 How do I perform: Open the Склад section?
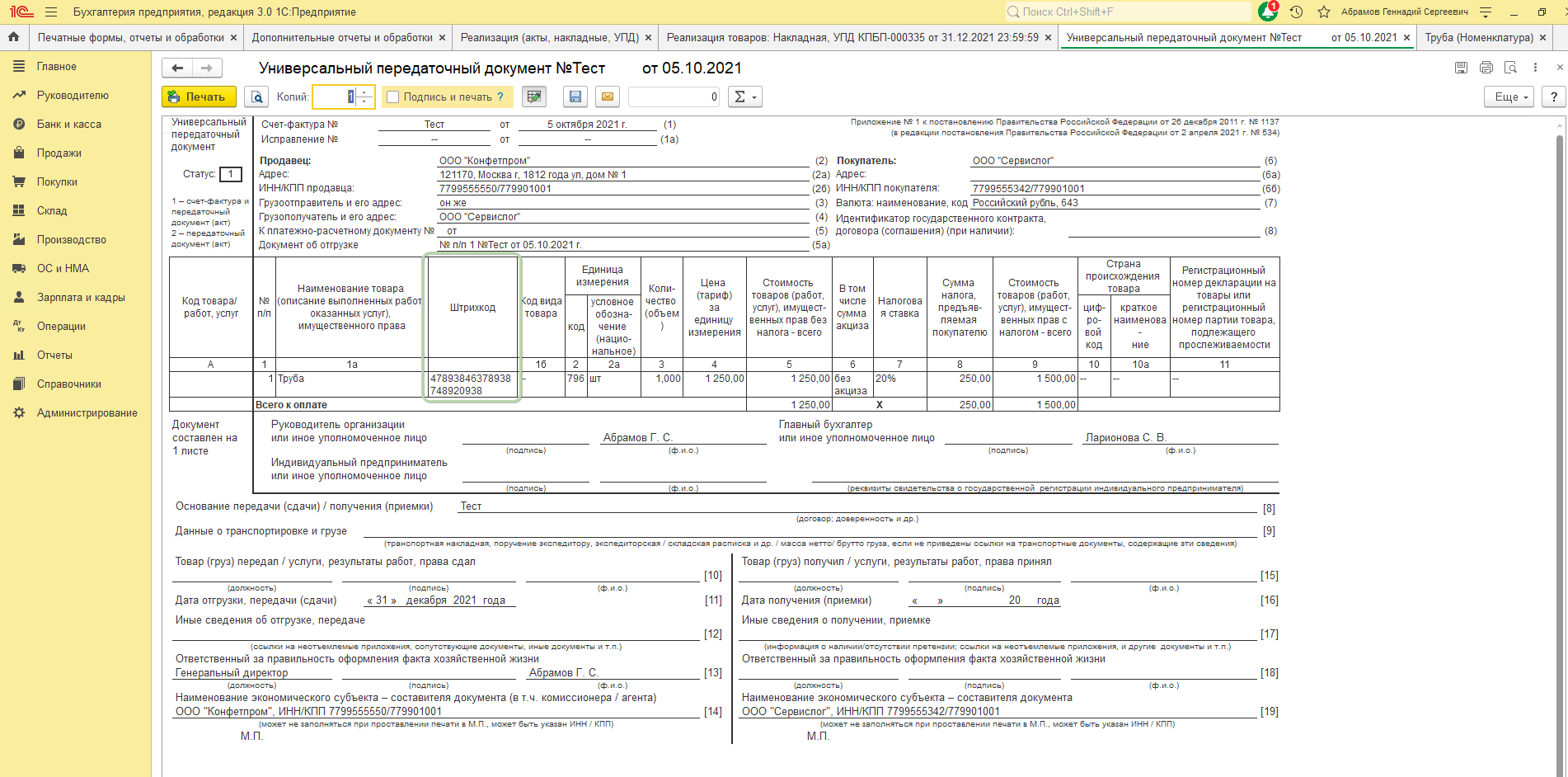[52, 211]
